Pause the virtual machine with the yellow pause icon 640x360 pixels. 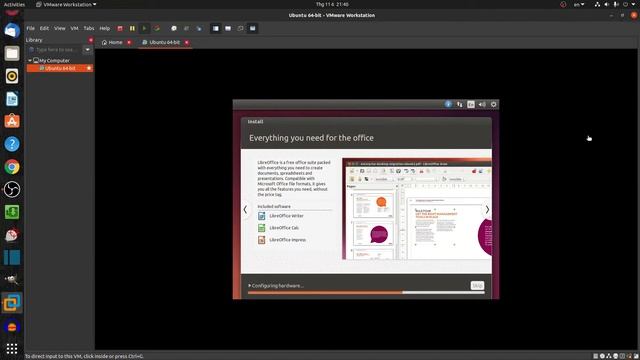click(132, 29)
